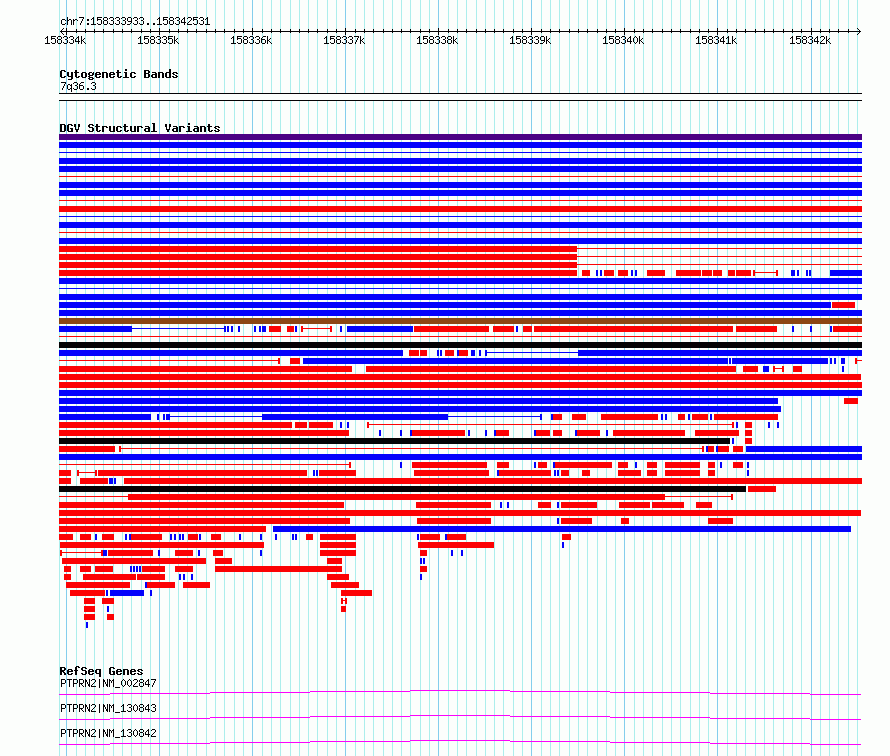Select the full-width black DGV variant bar
Image resolution: width=890 pixels, height=756 pixels.
click(x=460, y=345)
